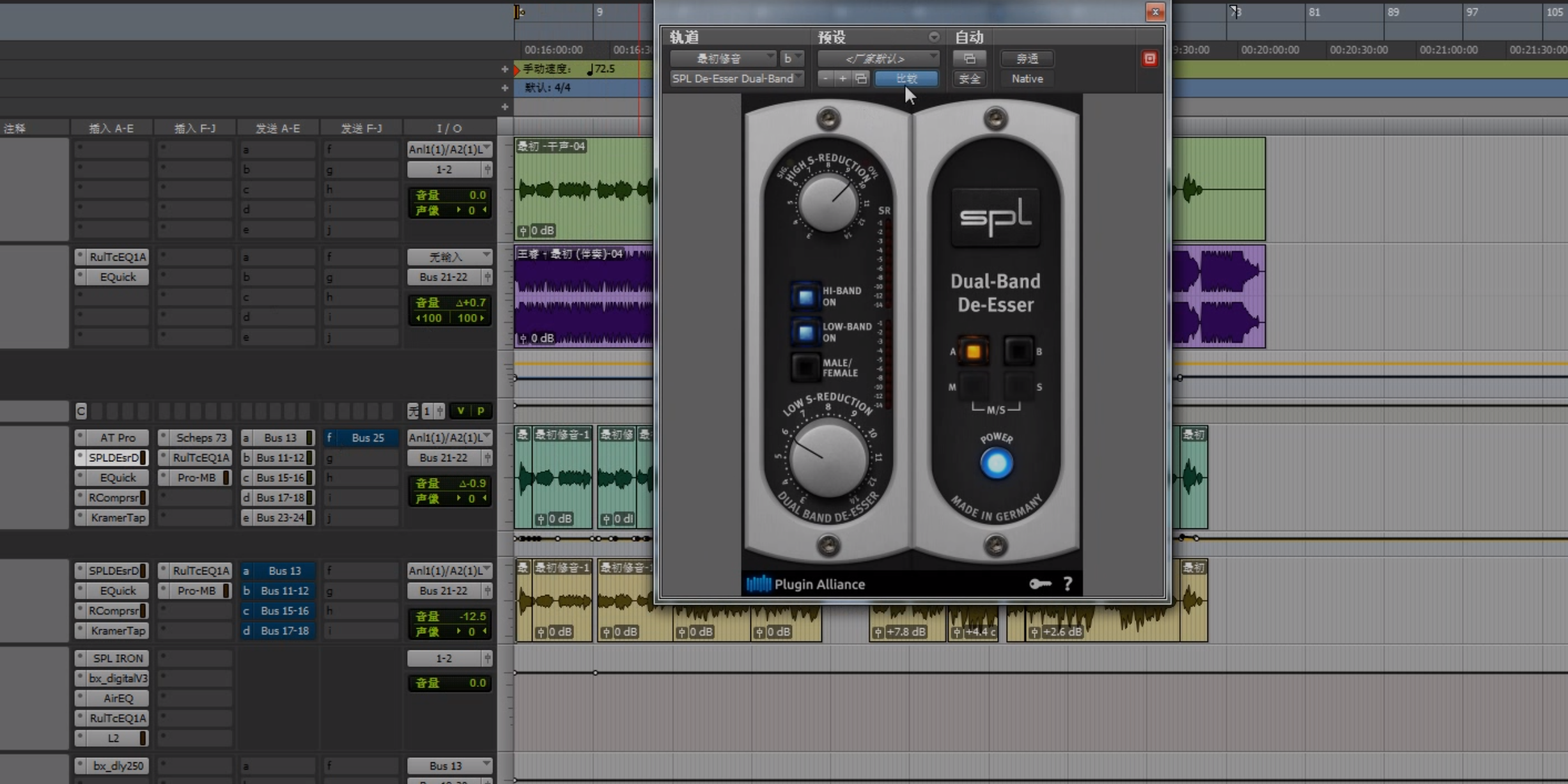
Task: Click the 比较 compare button
Action: (x=906, y=79)
